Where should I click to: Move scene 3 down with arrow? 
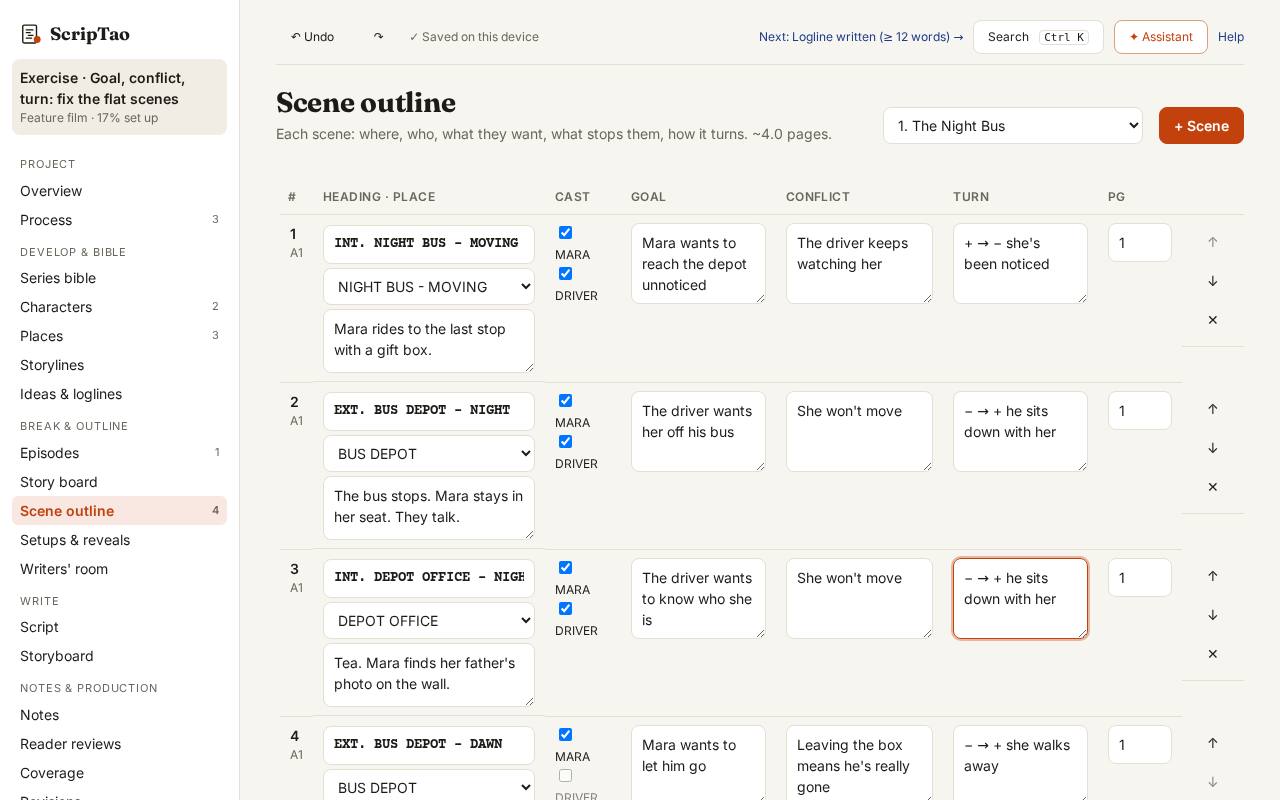pos(1213,615)
